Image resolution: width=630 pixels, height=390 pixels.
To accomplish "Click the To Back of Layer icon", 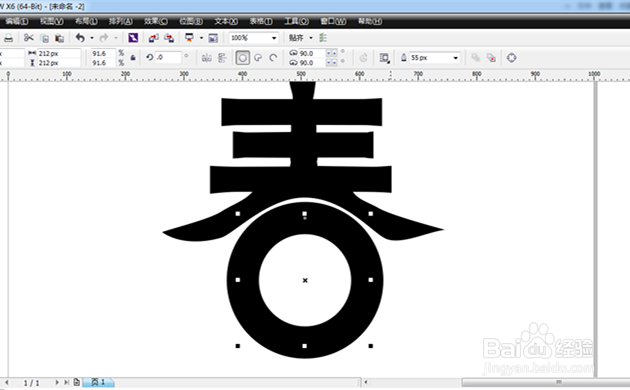I will pos(491,58).
